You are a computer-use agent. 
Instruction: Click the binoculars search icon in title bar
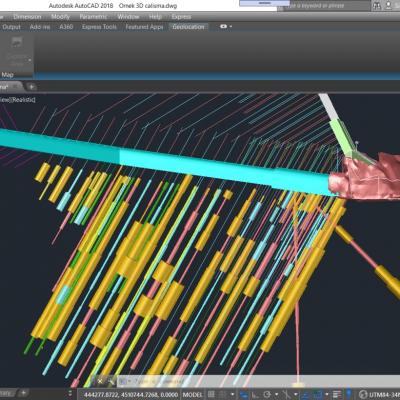[377, 6]
